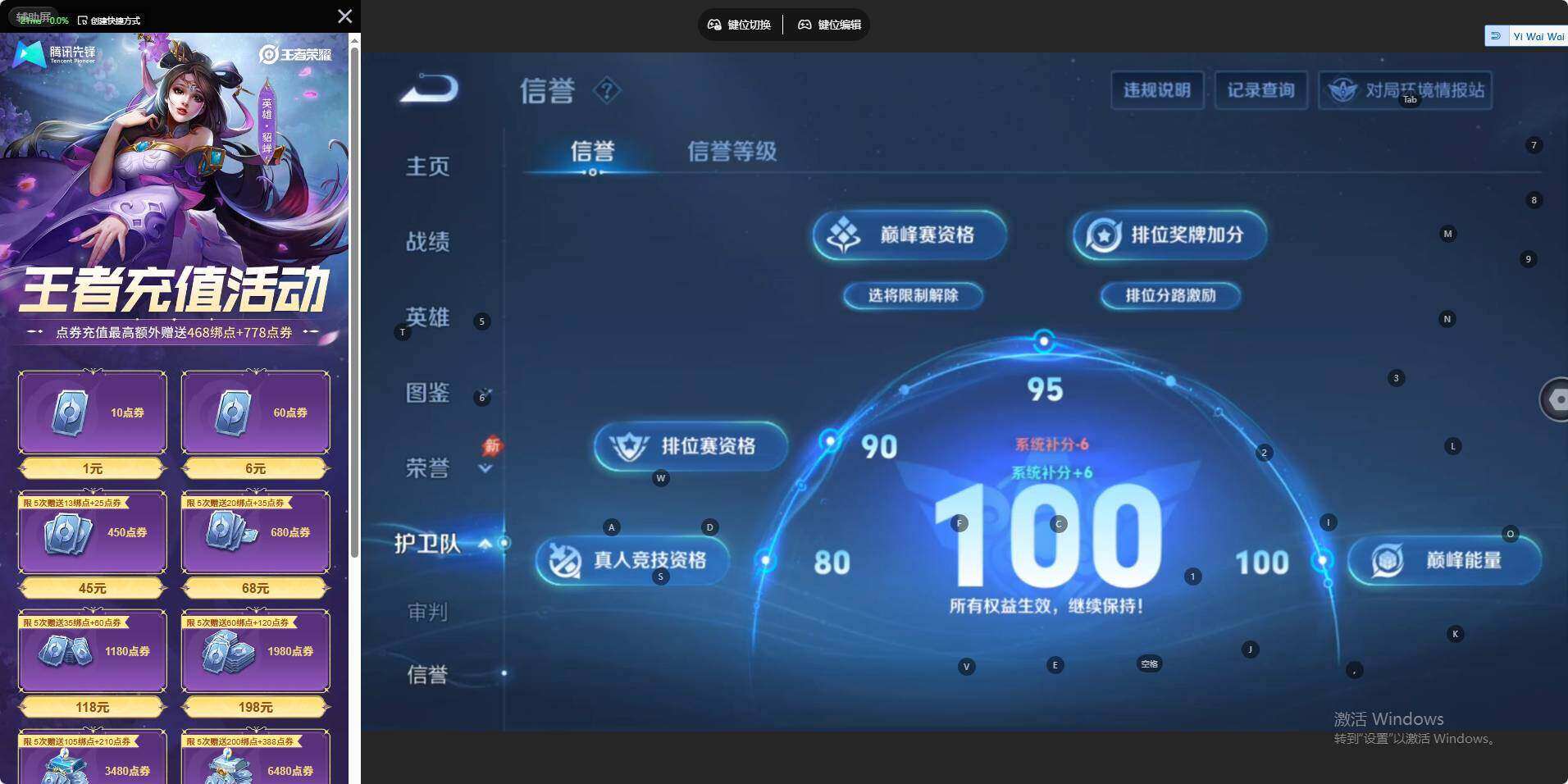The image size is (1568, 784).
Task: Click the 45元 price button
Action: point(93,588)
